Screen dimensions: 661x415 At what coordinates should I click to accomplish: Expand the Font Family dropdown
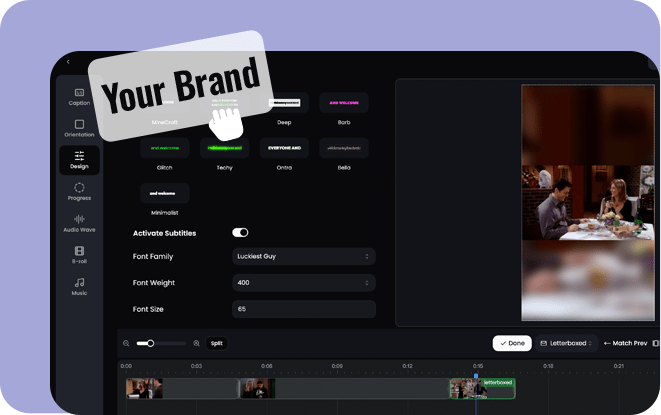point(303,257)
